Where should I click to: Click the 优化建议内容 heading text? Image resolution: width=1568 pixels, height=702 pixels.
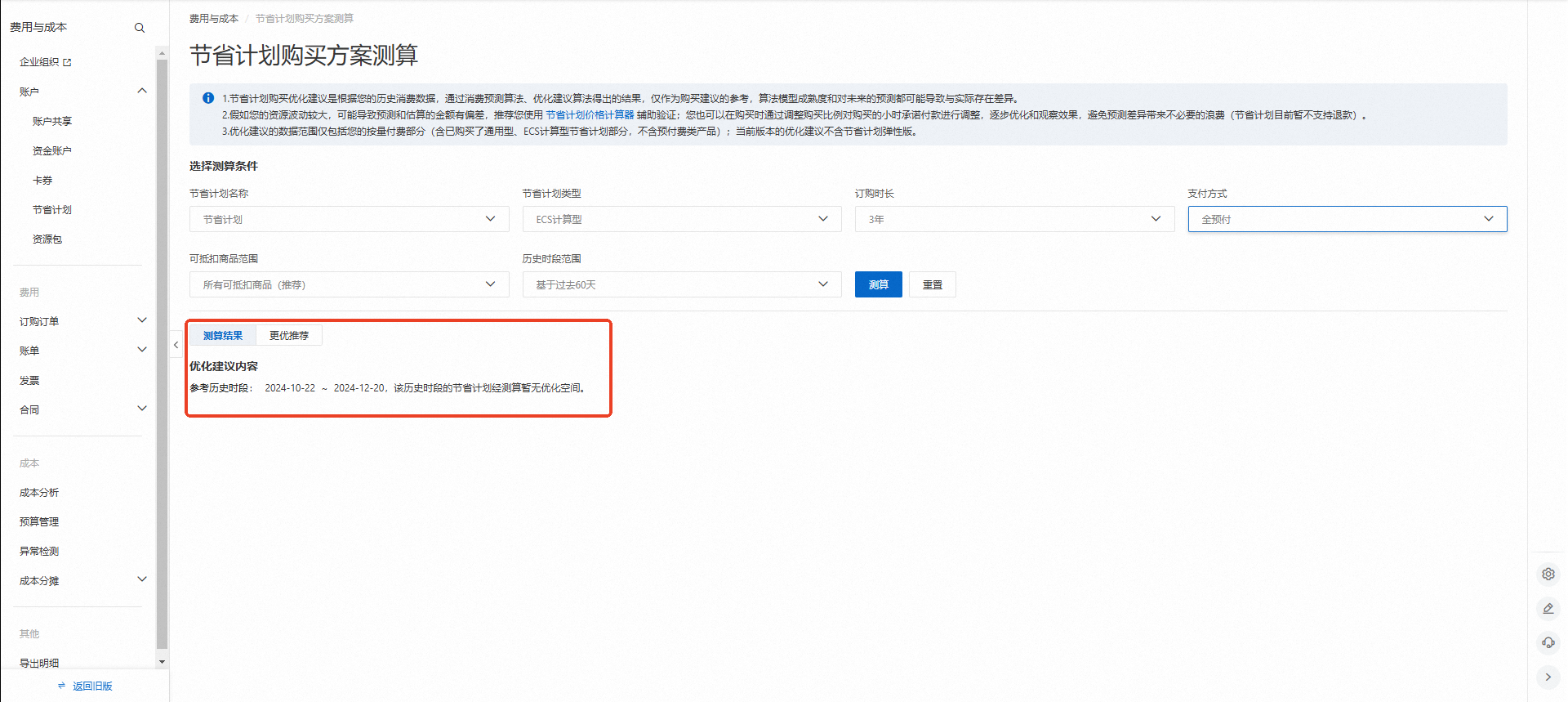click(x=224, y=366)
